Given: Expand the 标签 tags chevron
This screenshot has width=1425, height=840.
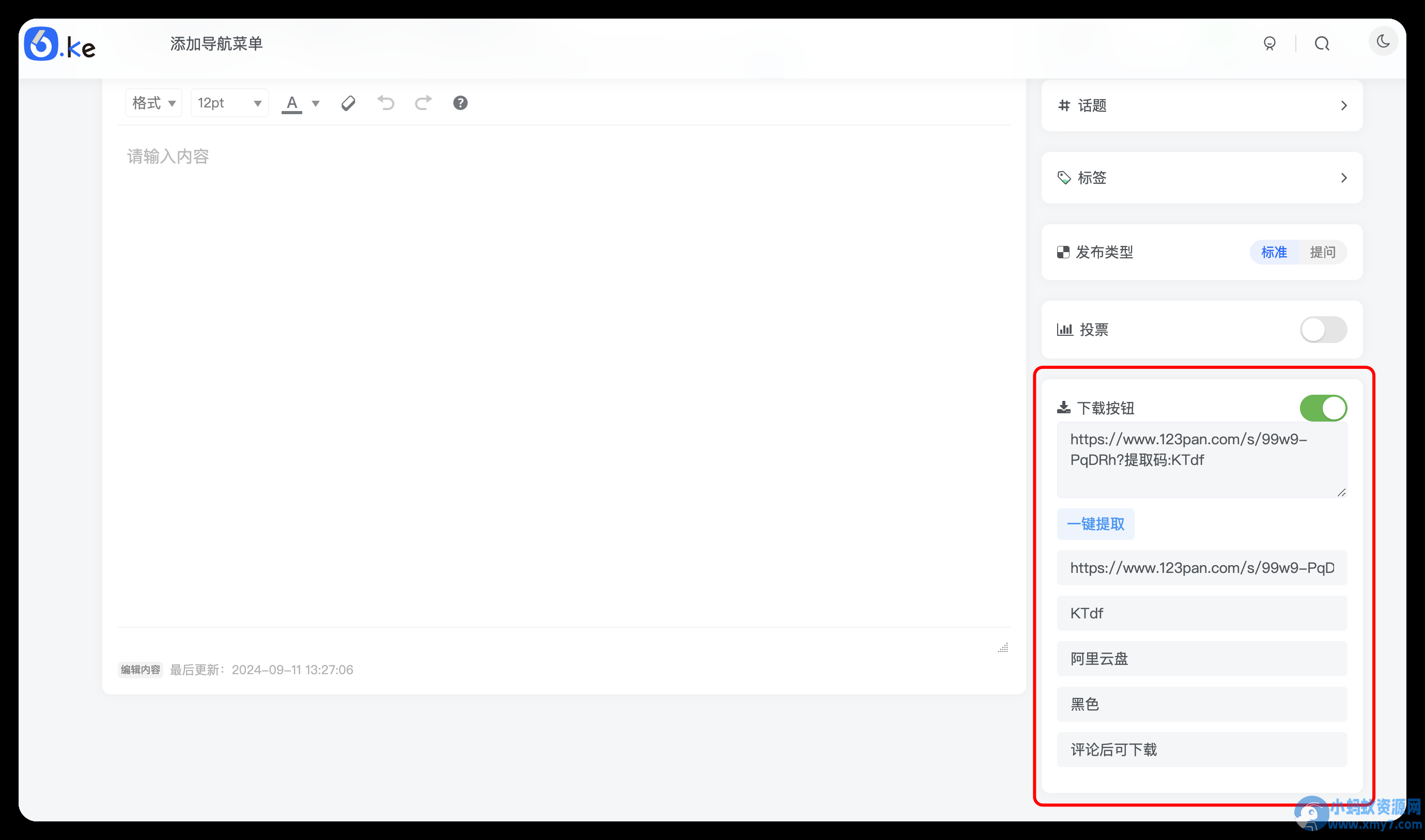Looking at the screenshot, I should point(1344,178).
